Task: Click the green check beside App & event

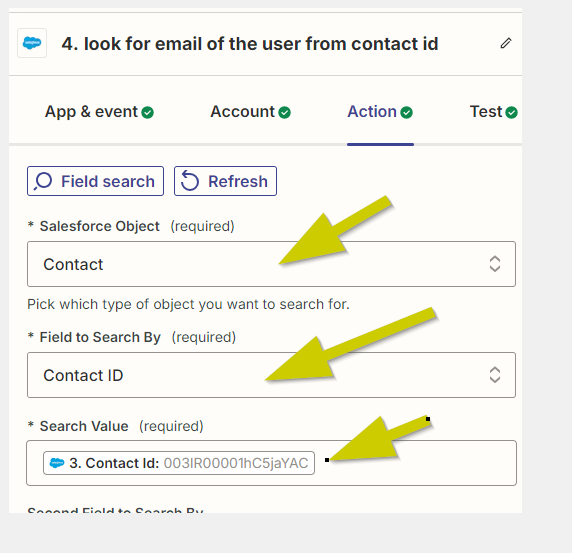Action: coord(148,112)
